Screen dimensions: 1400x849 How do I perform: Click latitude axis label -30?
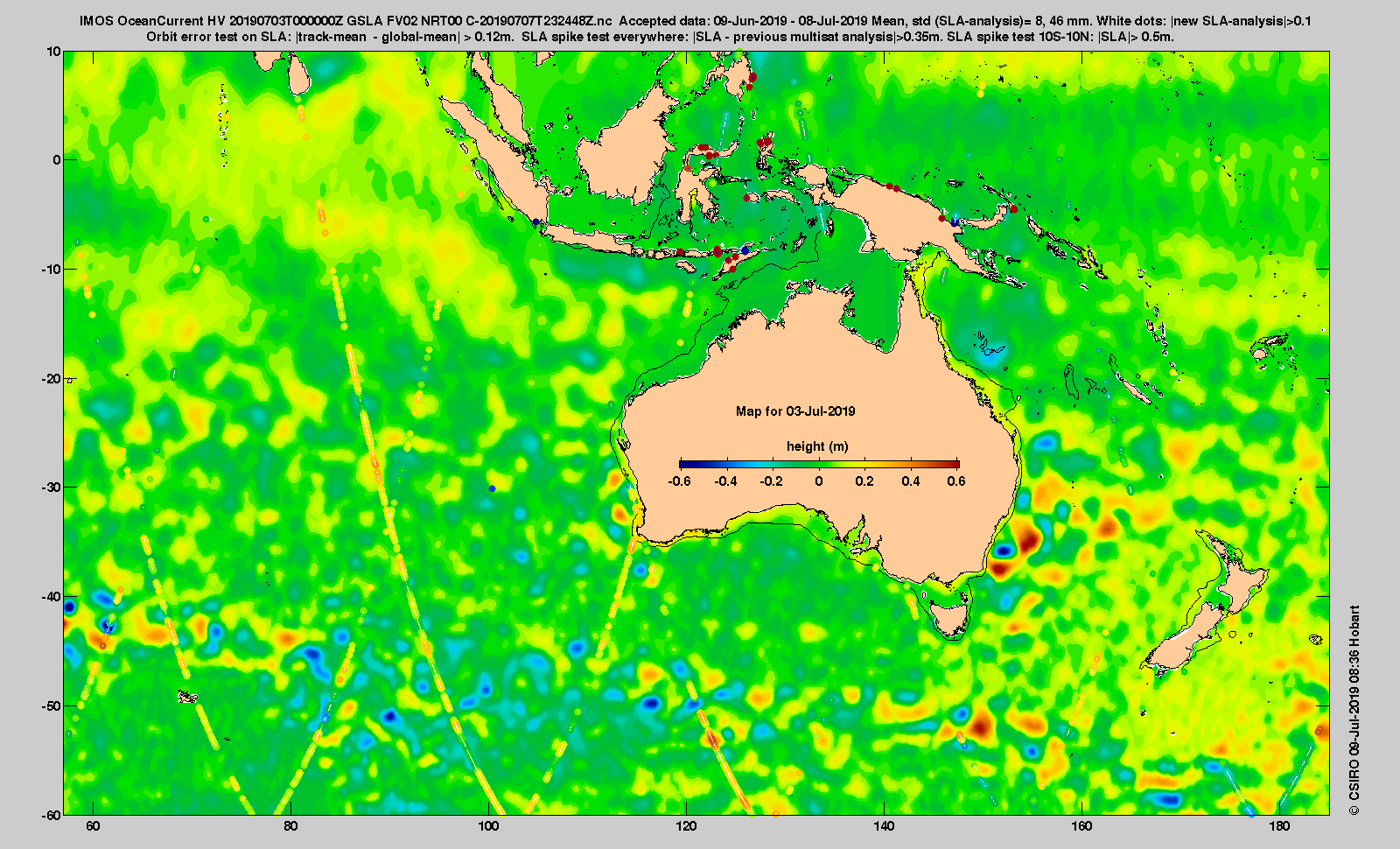52,488
